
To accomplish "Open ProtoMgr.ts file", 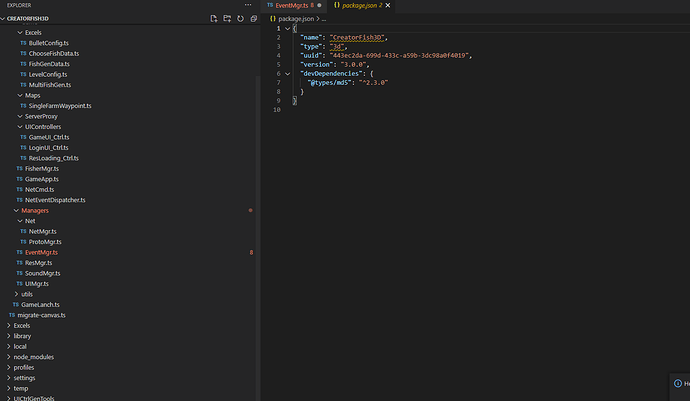I will (45, 242).
